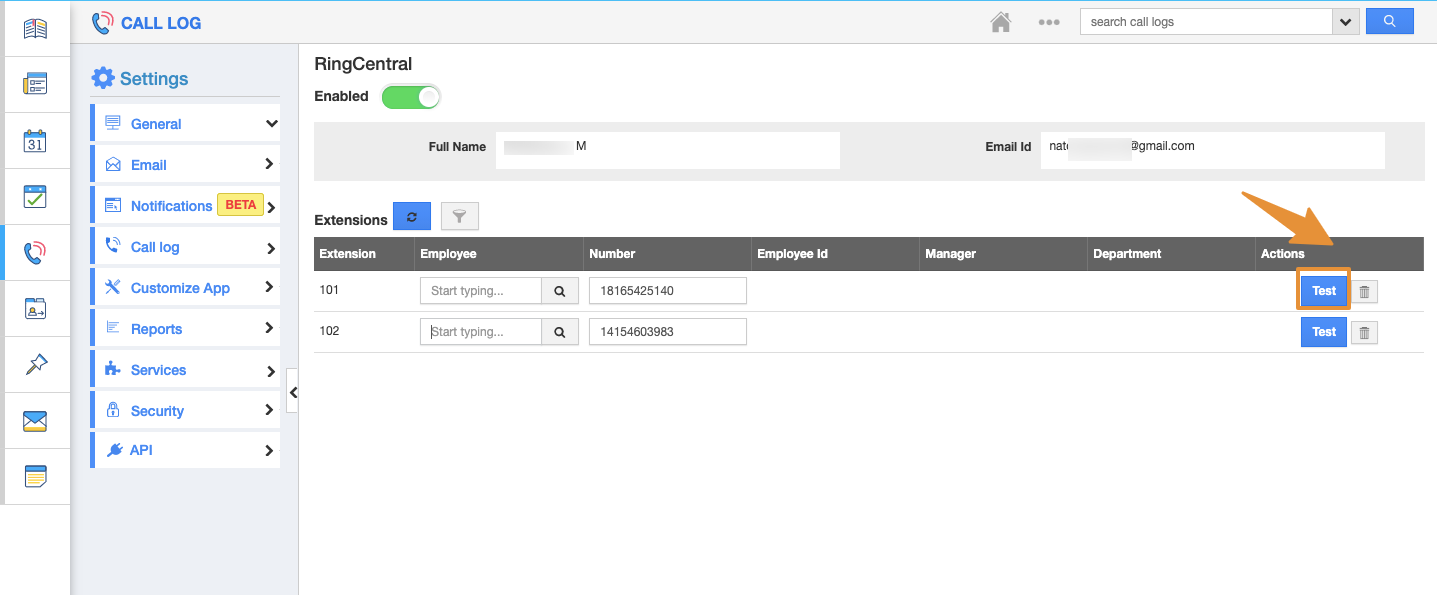Expand the Notifications settings chevron
The width and height of the screenshot is (1437, 595).
point(270,207)
